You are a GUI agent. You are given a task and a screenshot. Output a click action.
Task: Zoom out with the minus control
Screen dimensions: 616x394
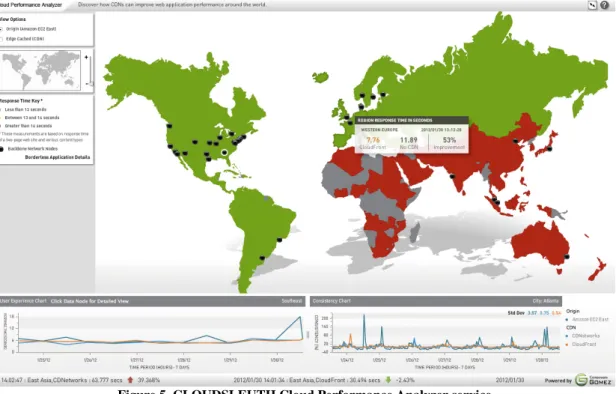(x=87, y=84)
